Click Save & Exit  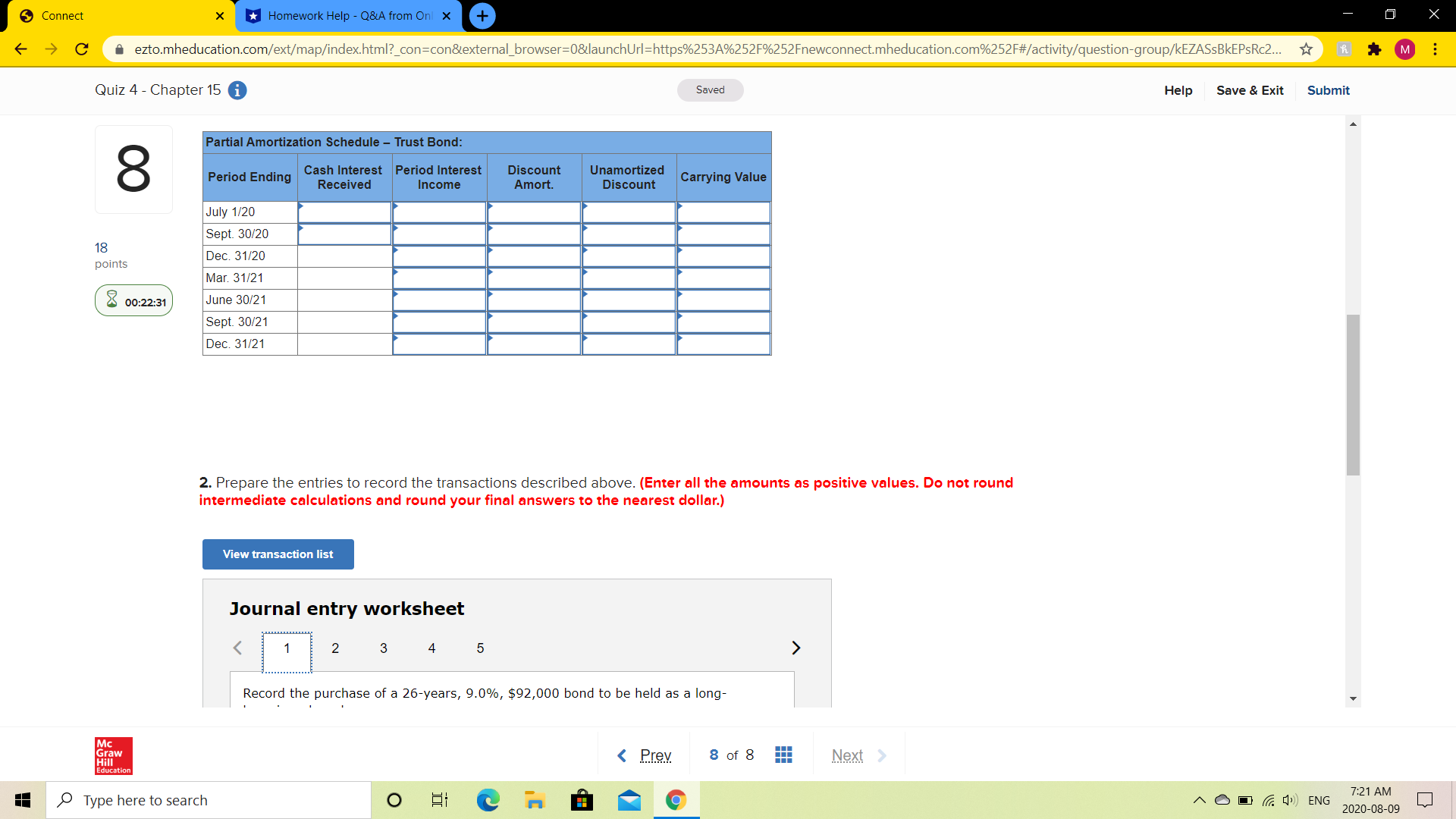coord(1250,90)
